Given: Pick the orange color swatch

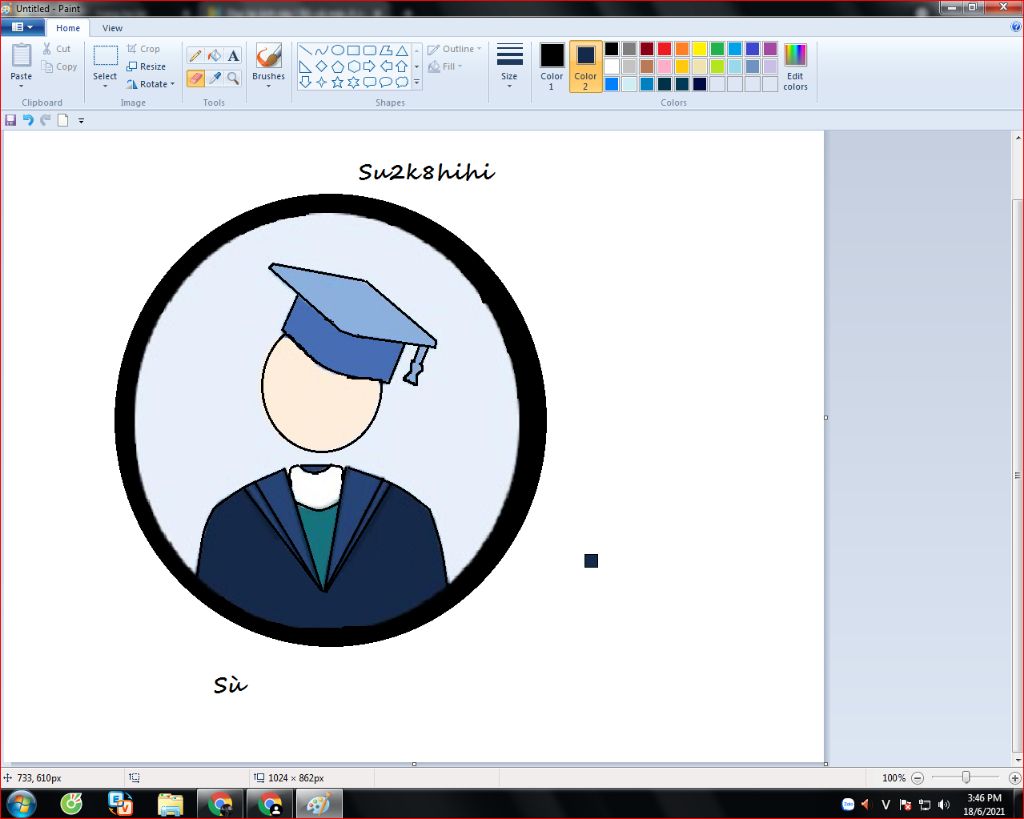Looking at the screenshot, I should pyautogui.click(x=682, y=49).
